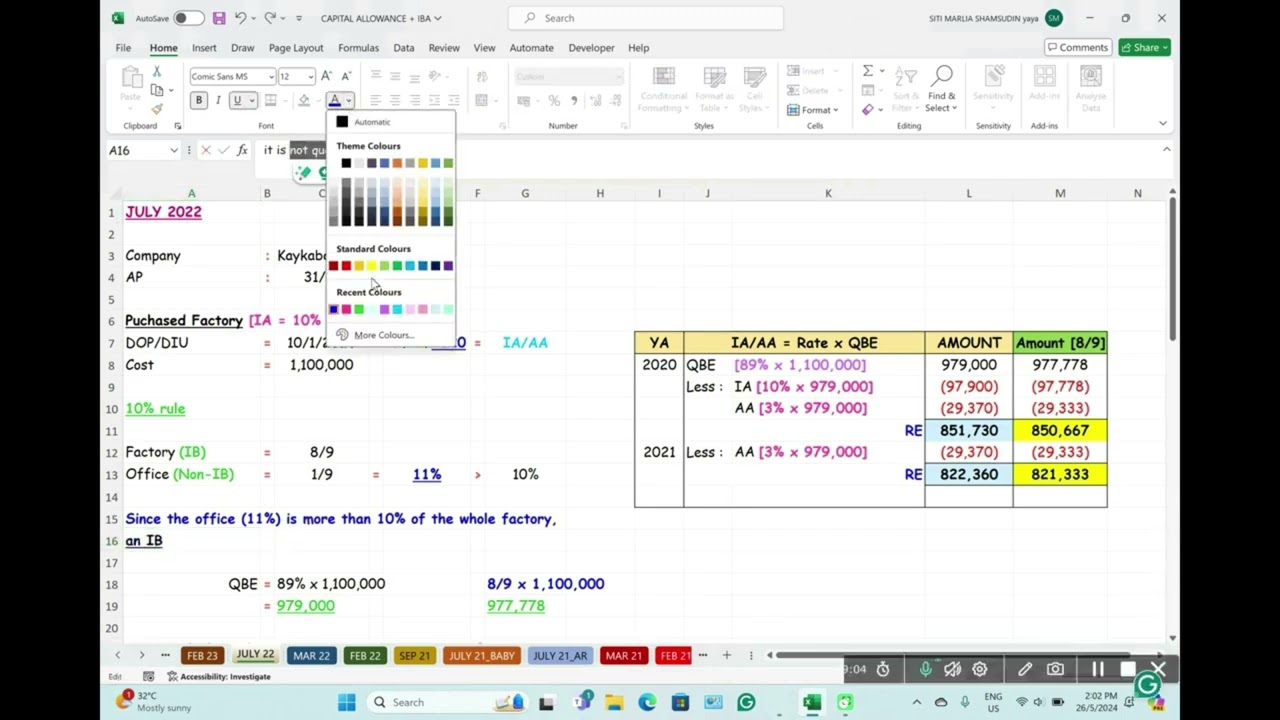Expand the Font Colour dropdown arrow
This screenshot has height=720, width=1280.
[348, 100]
